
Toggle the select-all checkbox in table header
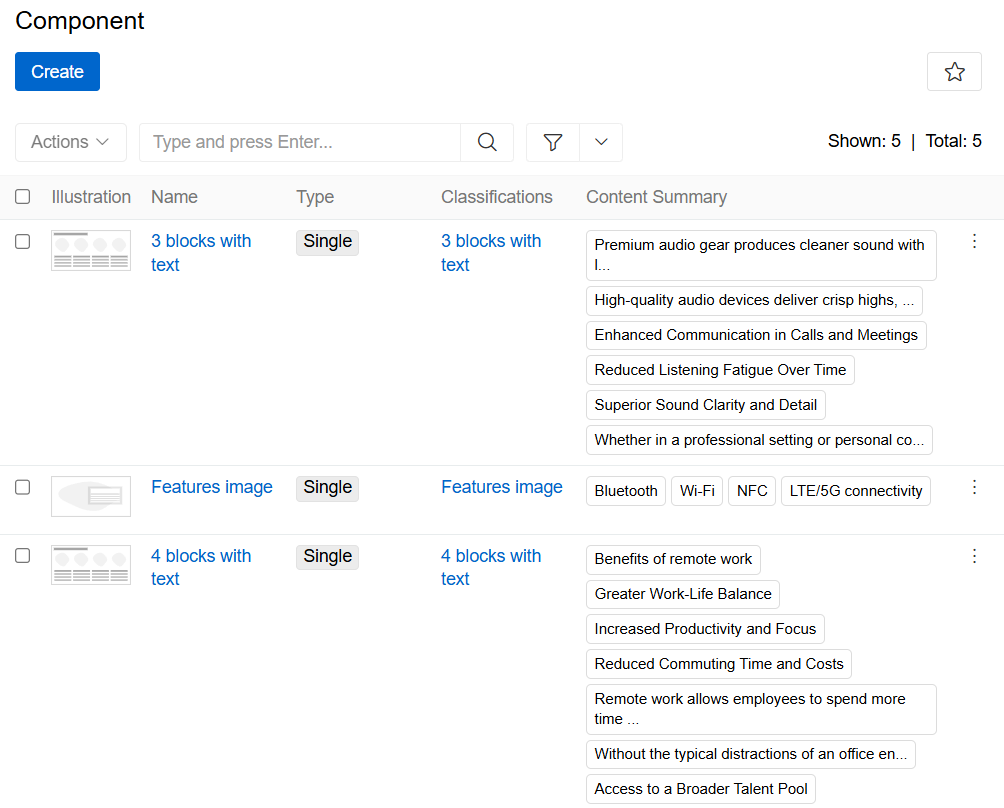point(23,197)
